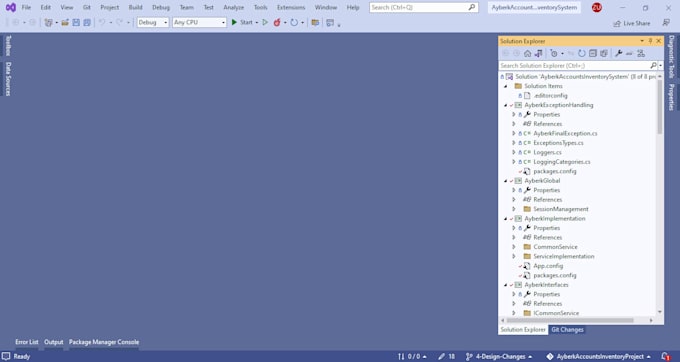Toggle Show All Files in Solution Explorer

click(x=604, y=53)
